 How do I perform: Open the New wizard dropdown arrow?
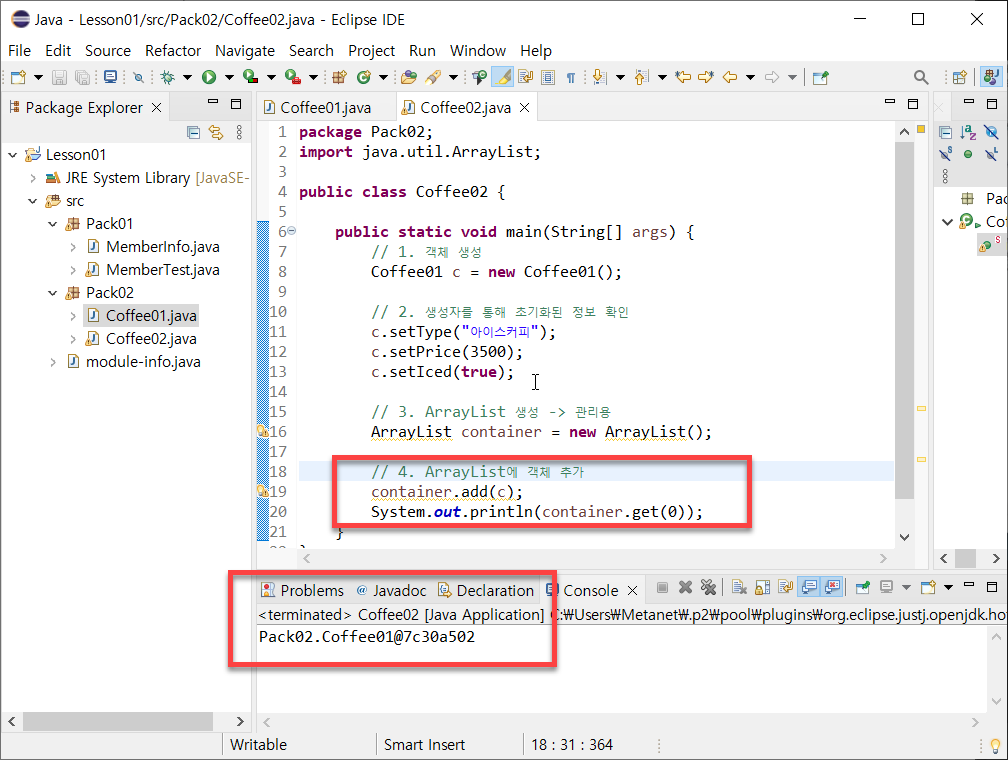[39, 77]
